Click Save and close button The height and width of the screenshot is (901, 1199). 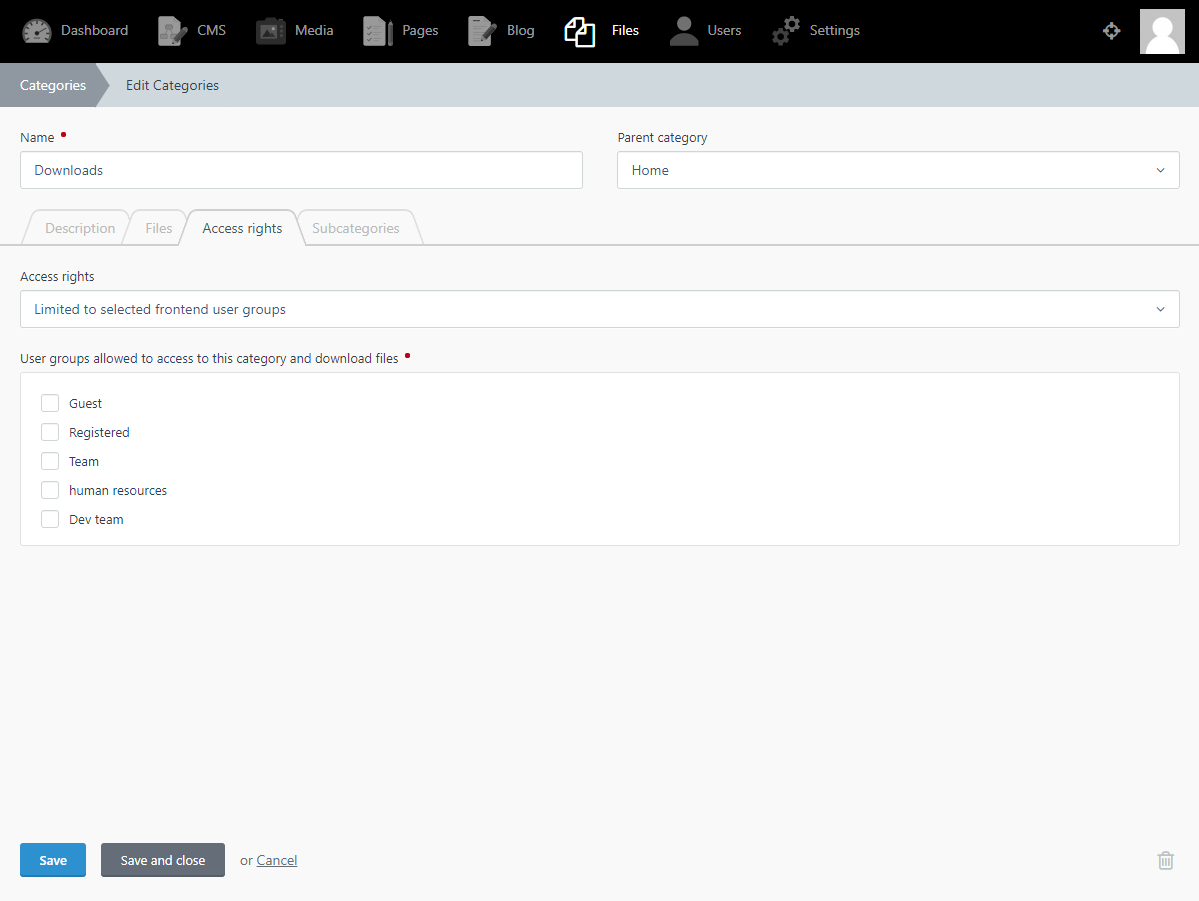tap(163, 860)
